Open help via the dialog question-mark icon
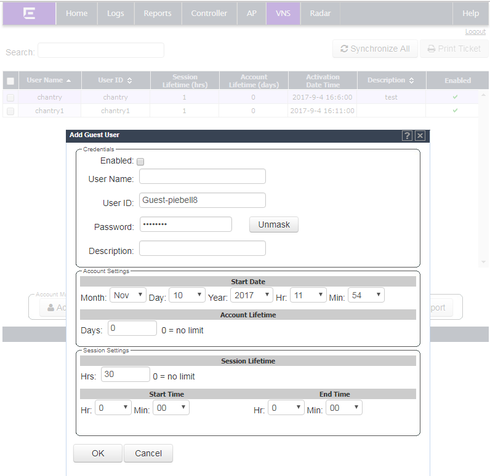 (x=407, y=136)
